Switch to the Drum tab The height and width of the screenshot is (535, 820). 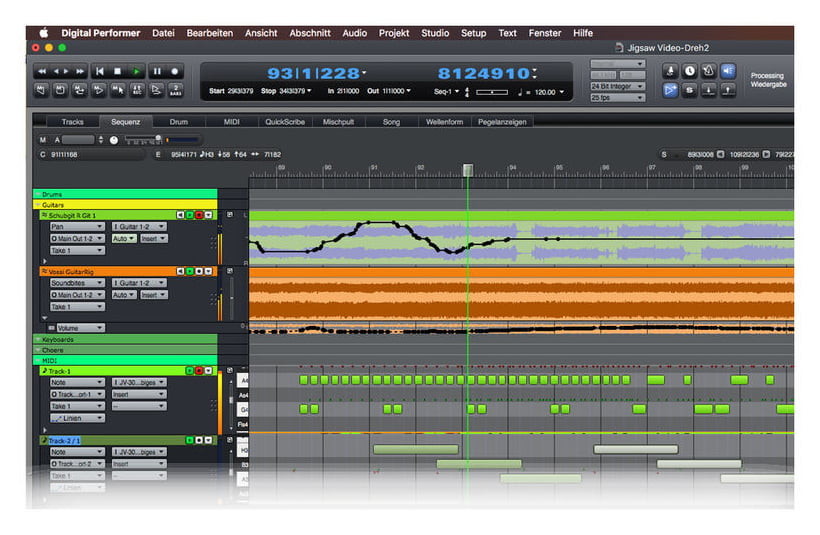178,122
